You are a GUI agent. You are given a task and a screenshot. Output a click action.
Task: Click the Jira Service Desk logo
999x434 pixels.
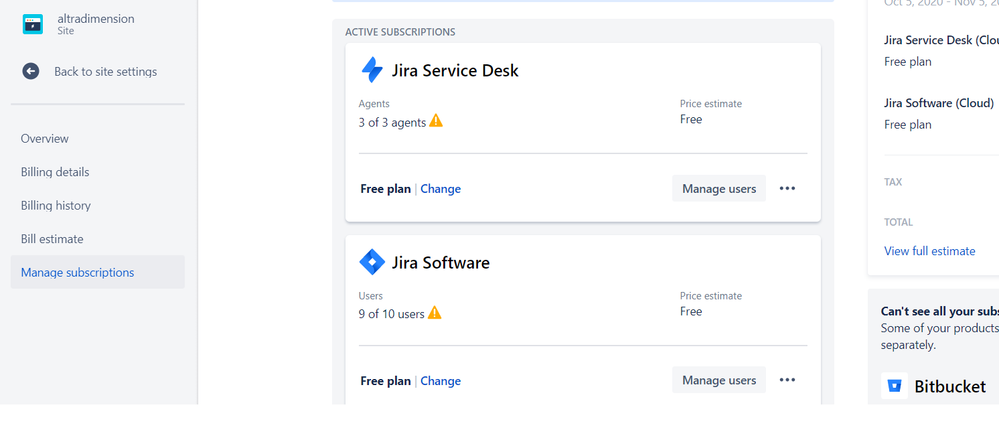(x=372, y=70)
